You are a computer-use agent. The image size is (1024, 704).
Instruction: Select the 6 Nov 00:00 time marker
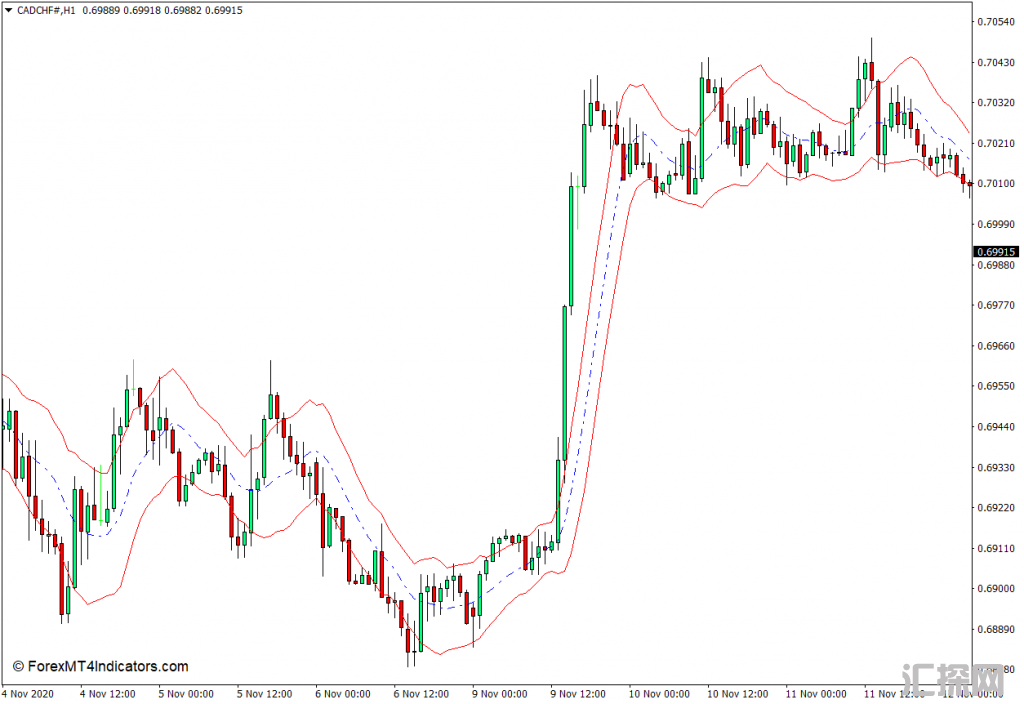click(343, 694)
